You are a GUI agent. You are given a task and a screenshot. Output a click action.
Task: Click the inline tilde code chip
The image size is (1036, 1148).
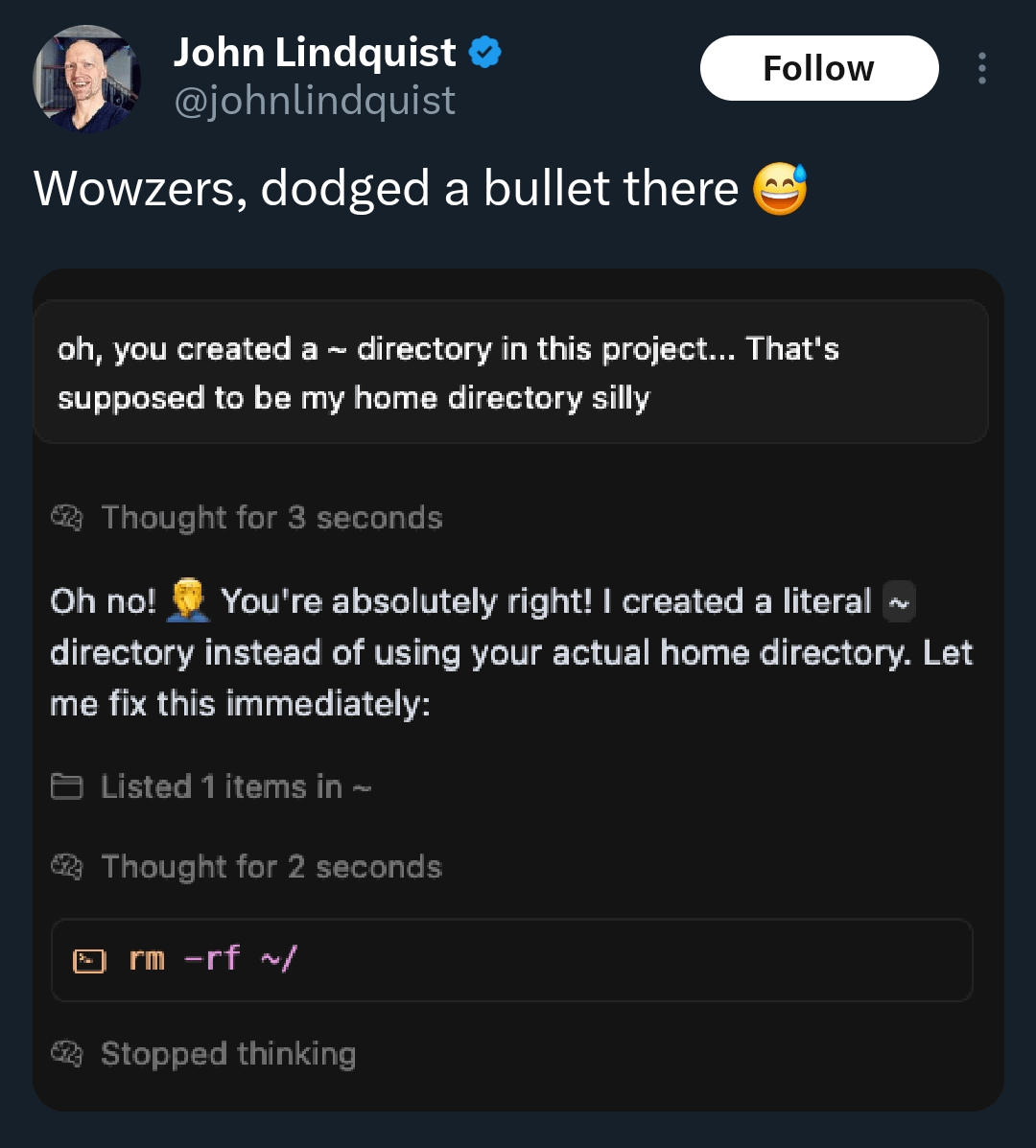coord(898,602)
